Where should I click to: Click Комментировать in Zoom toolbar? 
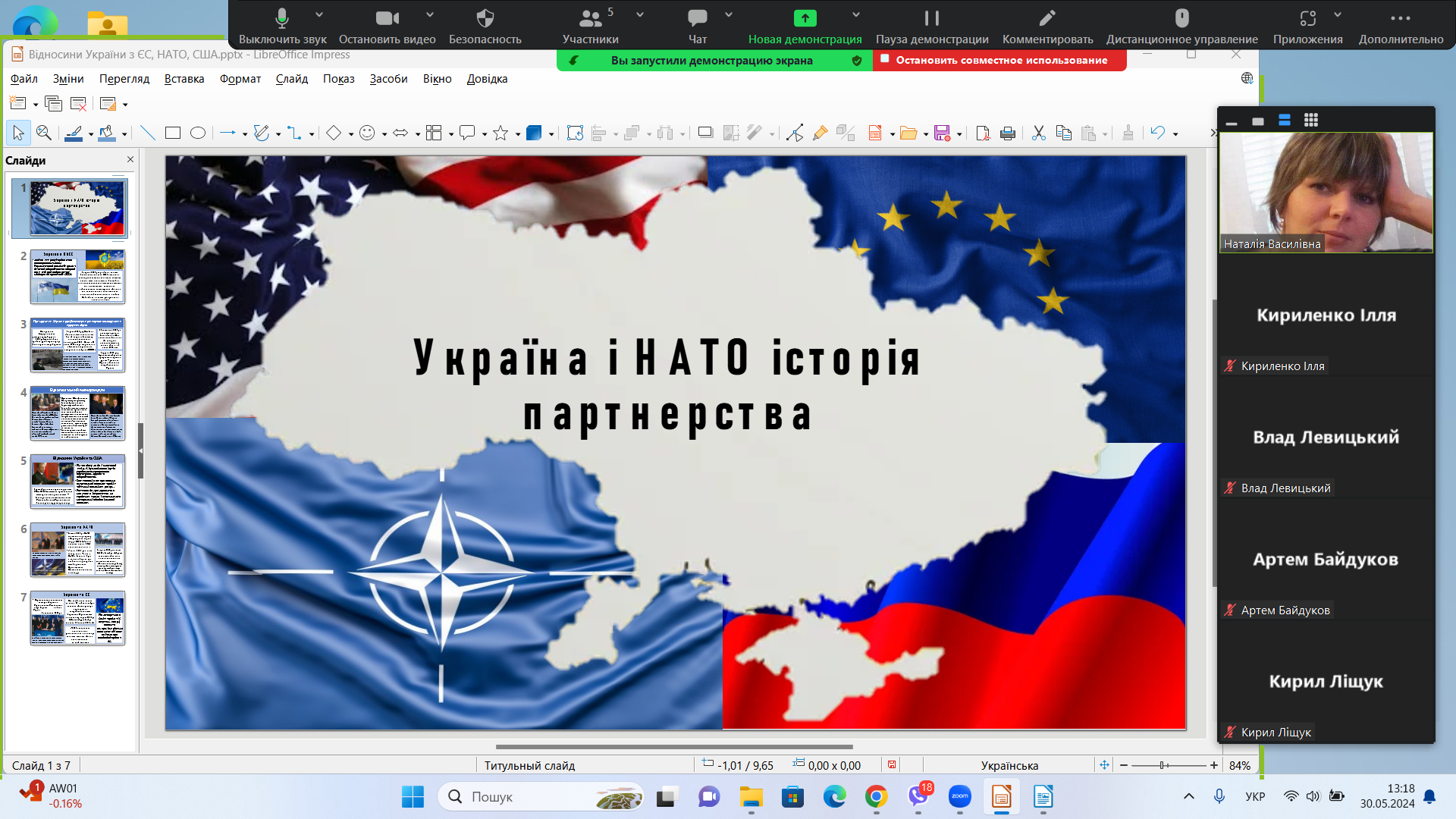(1047, 27)
